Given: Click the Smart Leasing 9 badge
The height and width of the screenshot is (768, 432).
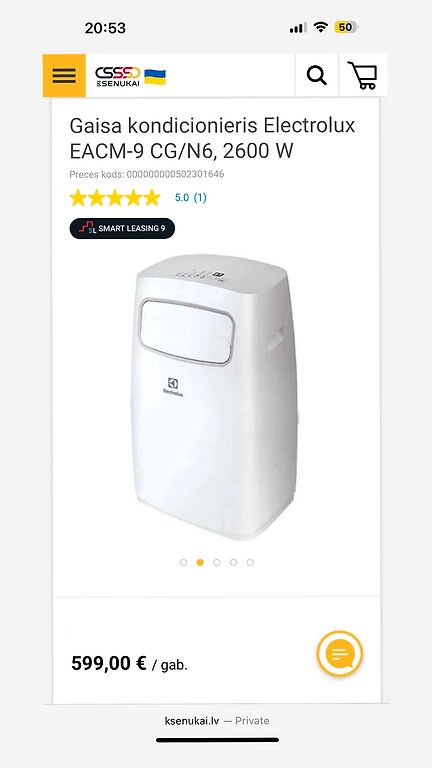Looking at the screenshot, I should click(122, 228).
